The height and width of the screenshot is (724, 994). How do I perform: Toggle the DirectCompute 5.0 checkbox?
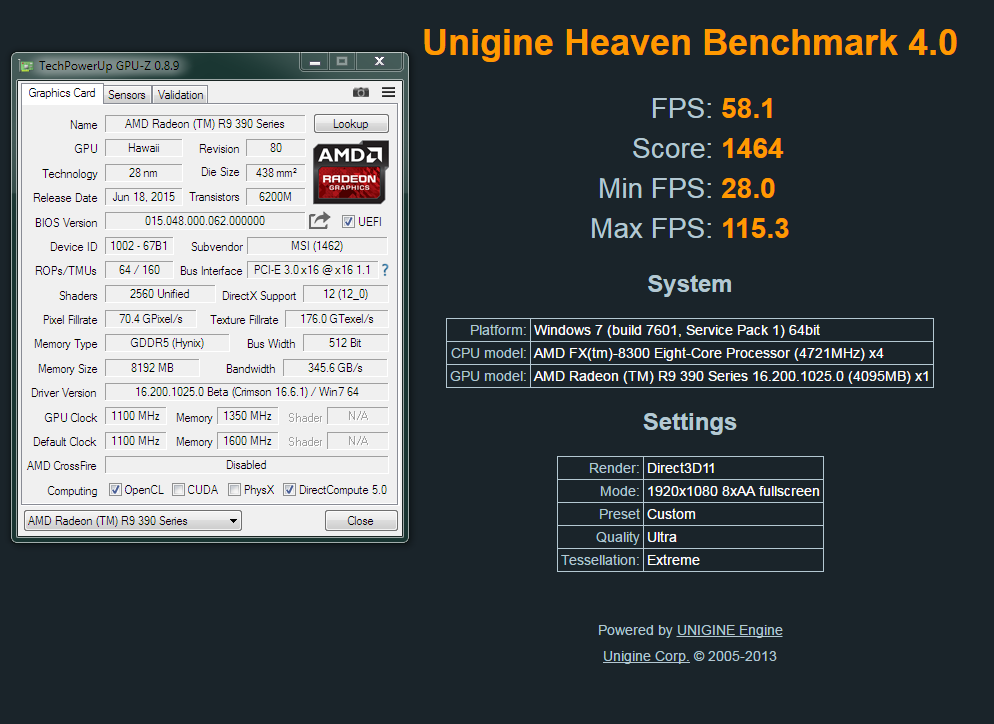pyautogui.click(x=289, y=489)
